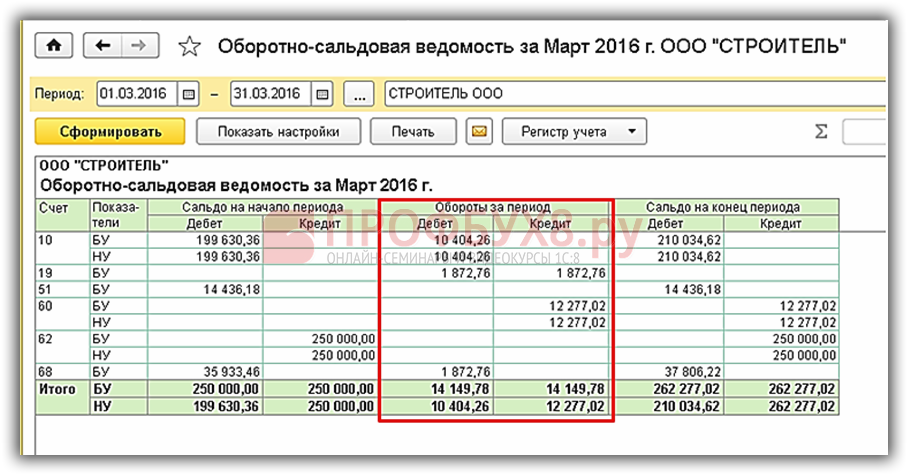Click the Home icon button
This screenshot has height=475, width=908.
pos(55,46)
